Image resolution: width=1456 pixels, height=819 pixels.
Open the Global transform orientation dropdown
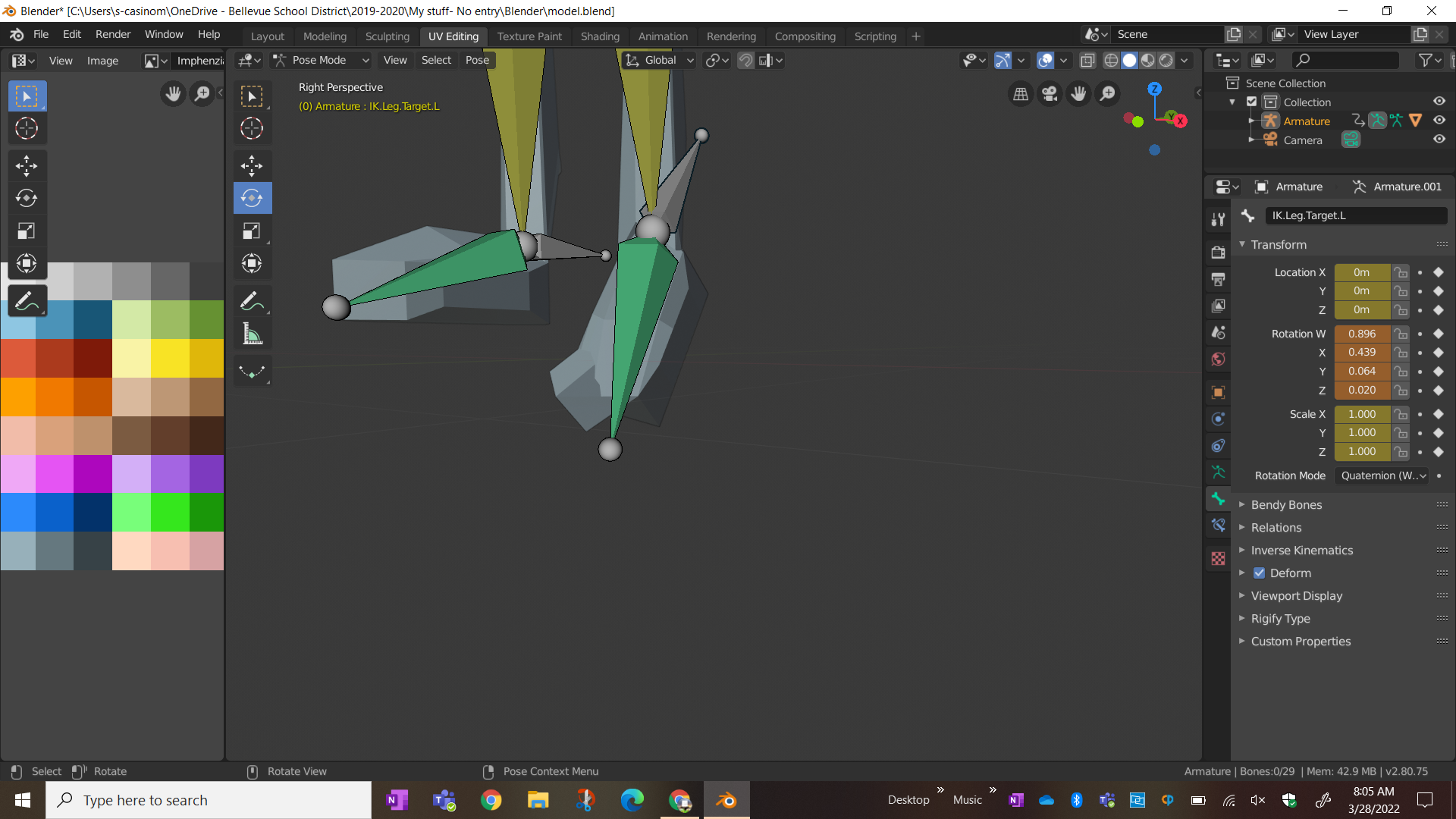click(x=659, y=60)
